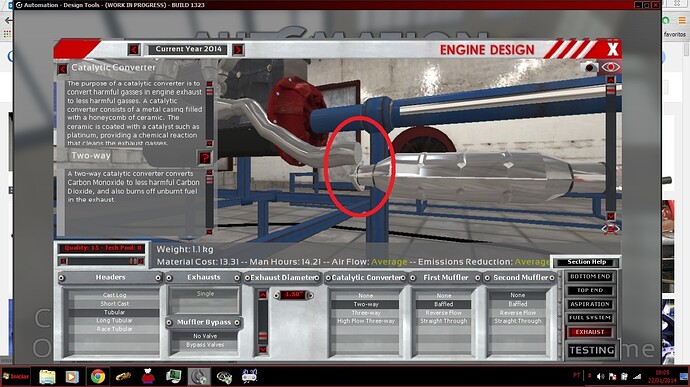Switch to the Aspiration section
This screenshot has width=690, height=387.
coord(590,304)
